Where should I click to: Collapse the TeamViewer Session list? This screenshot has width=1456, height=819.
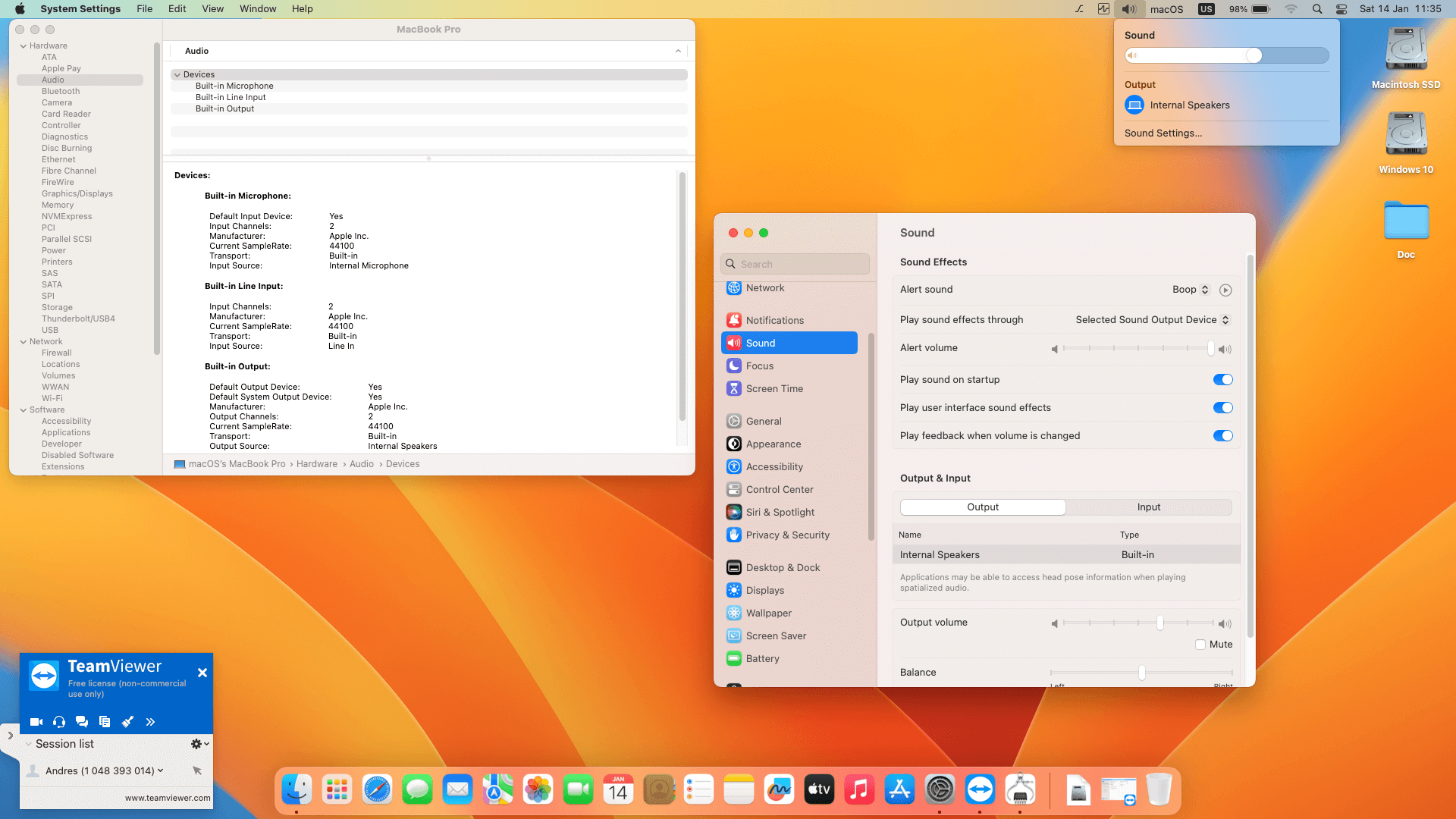click(28, 744)
